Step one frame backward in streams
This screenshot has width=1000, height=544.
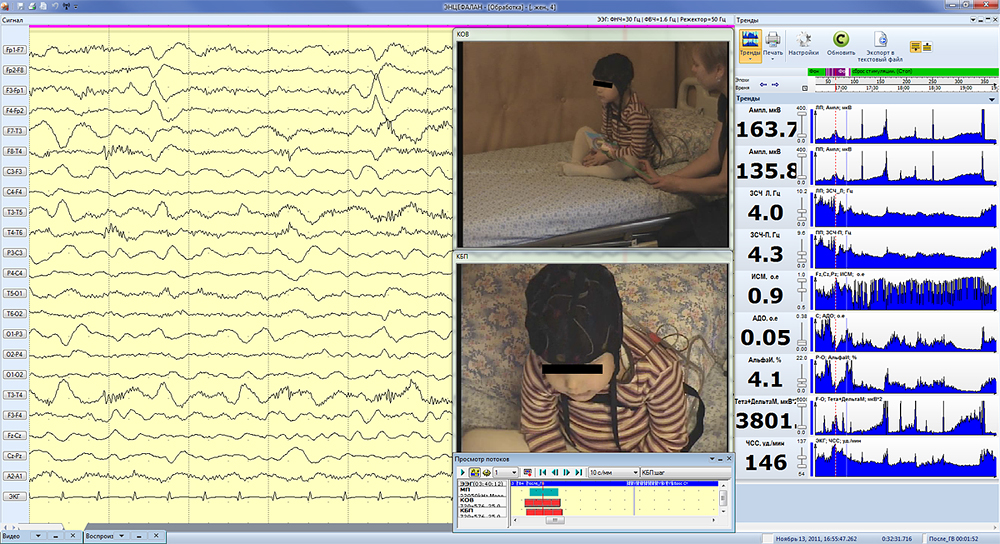555,472
